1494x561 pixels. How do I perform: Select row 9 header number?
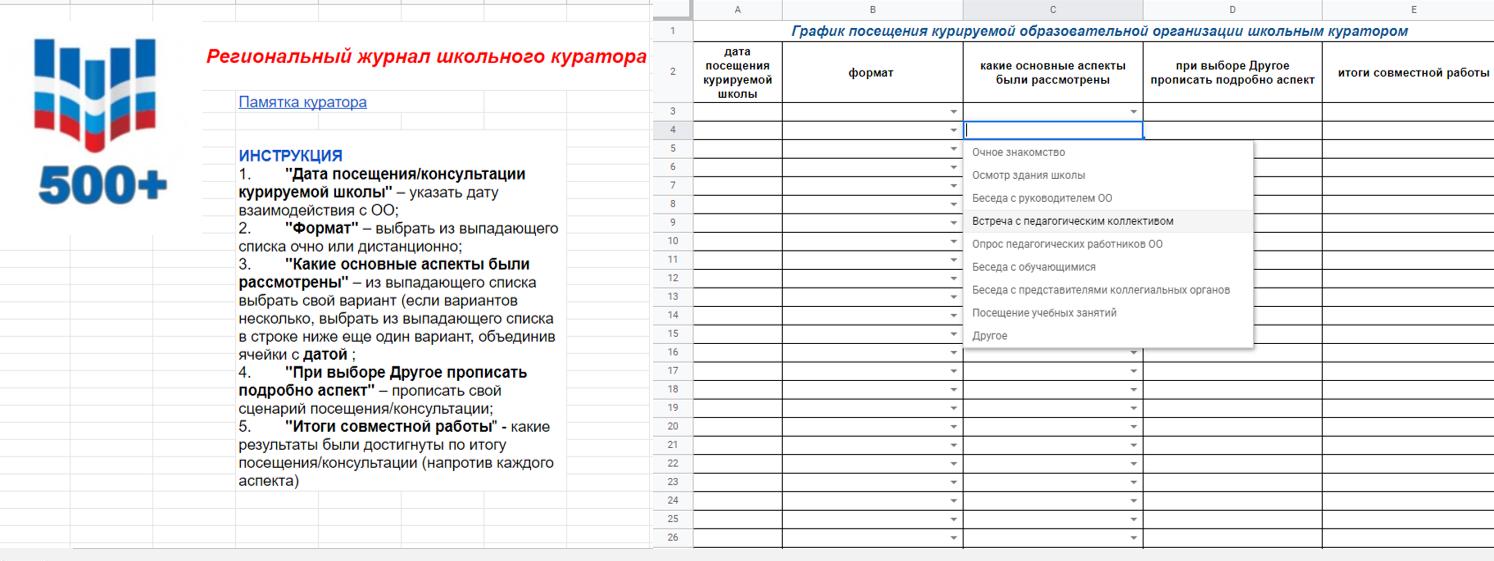pyautogui.click(x=672, y=222)
